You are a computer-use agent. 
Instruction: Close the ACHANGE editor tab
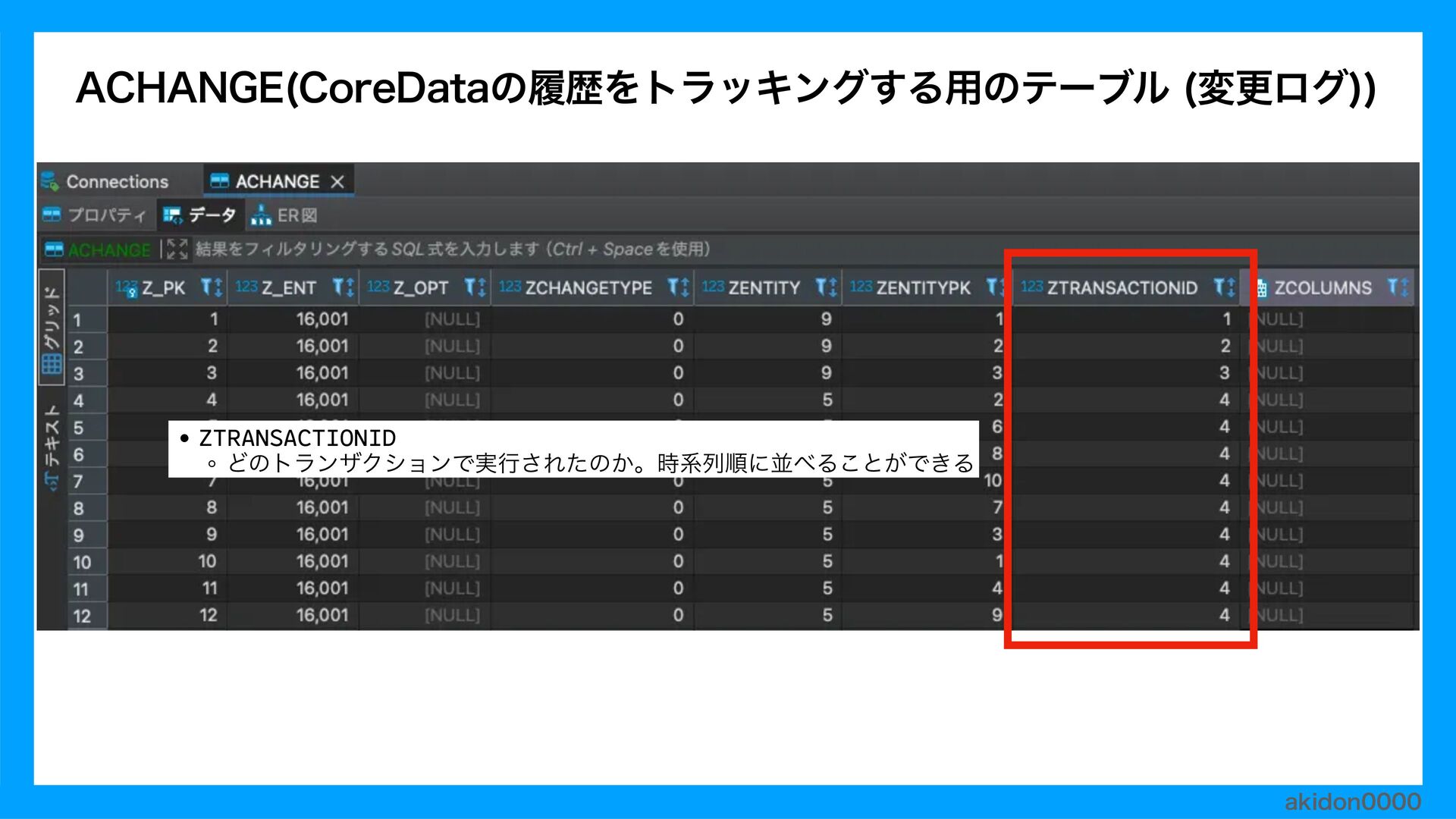coord(337,182)
